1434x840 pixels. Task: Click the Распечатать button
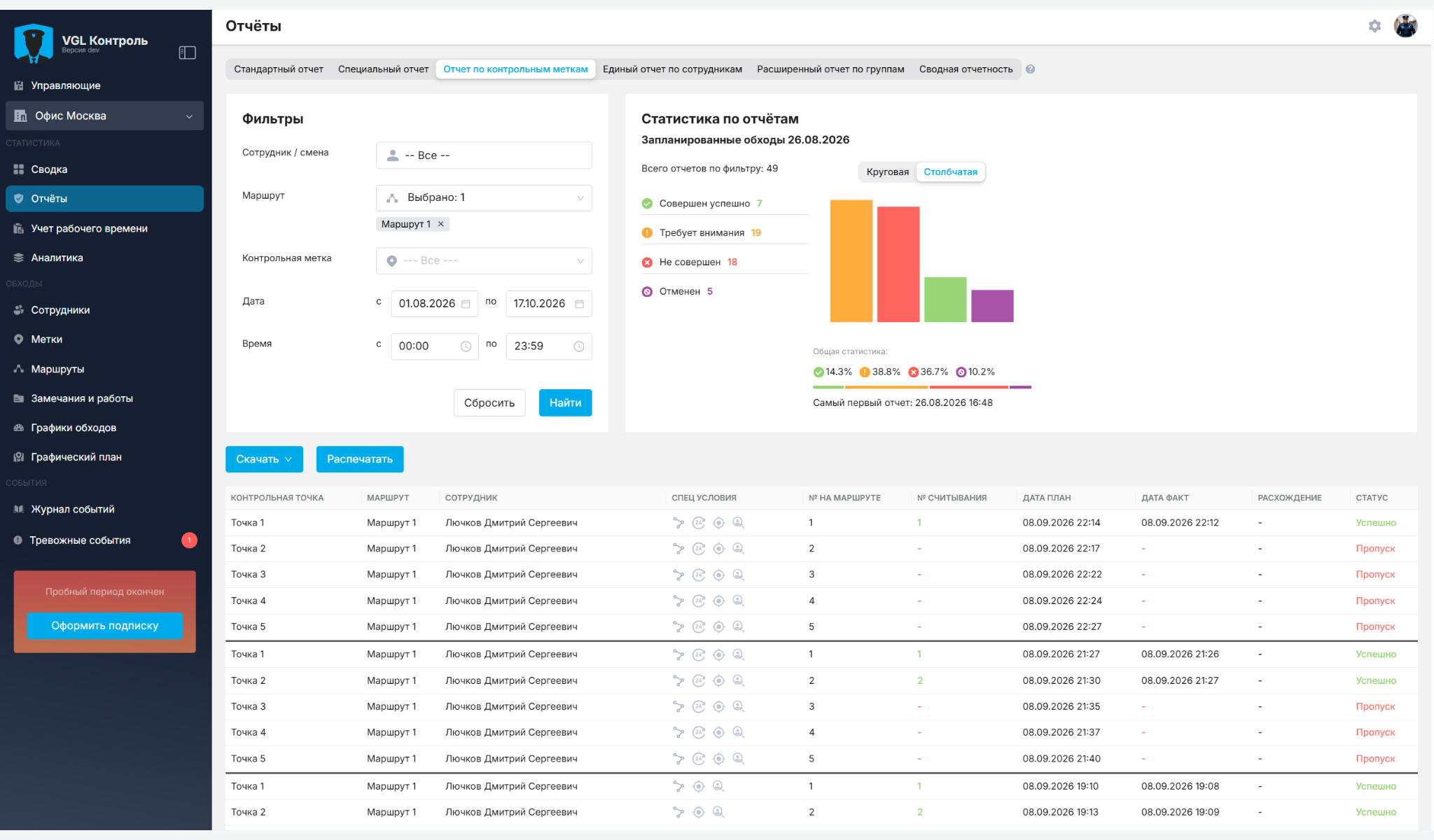360,459
